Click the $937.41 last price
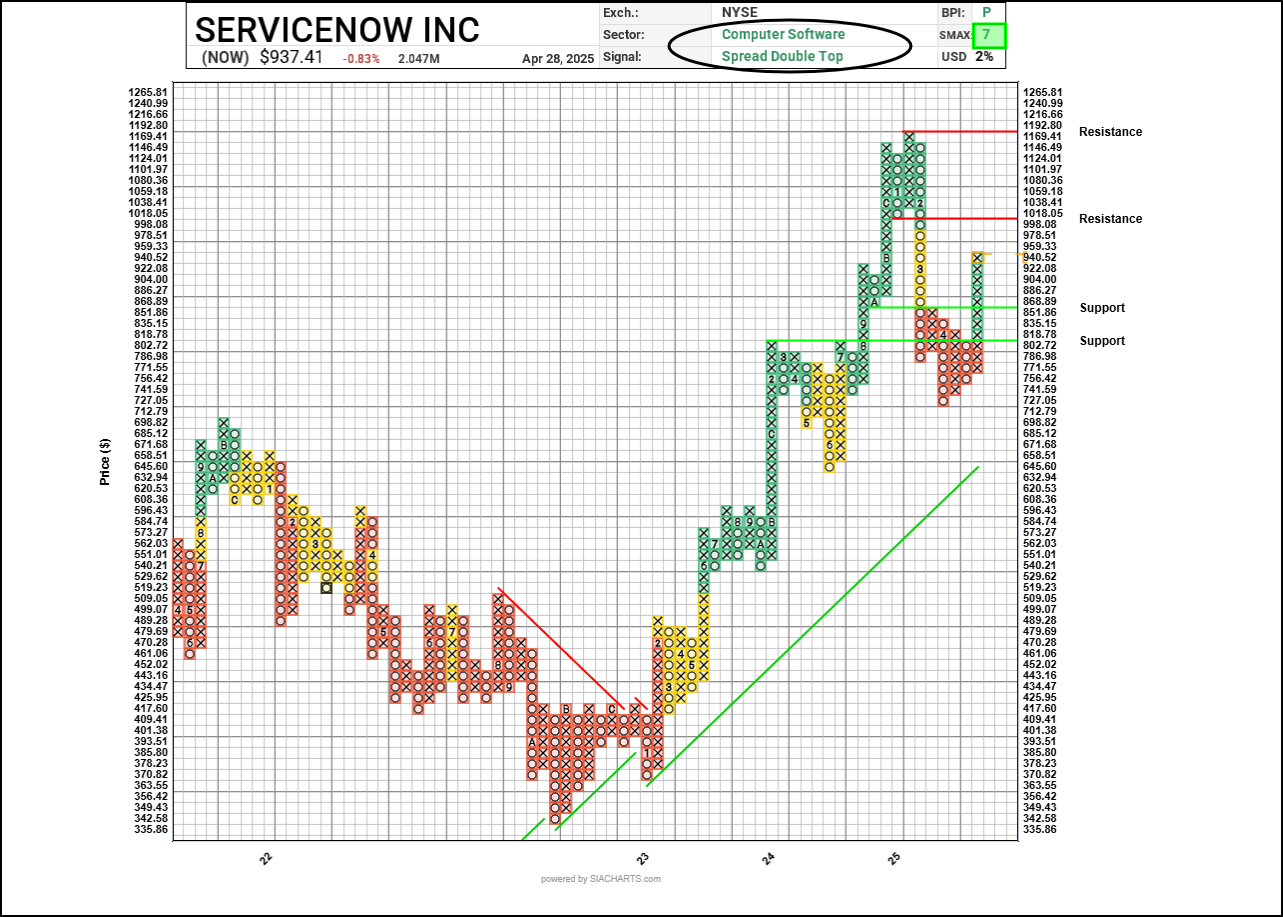 pos(291,57)
